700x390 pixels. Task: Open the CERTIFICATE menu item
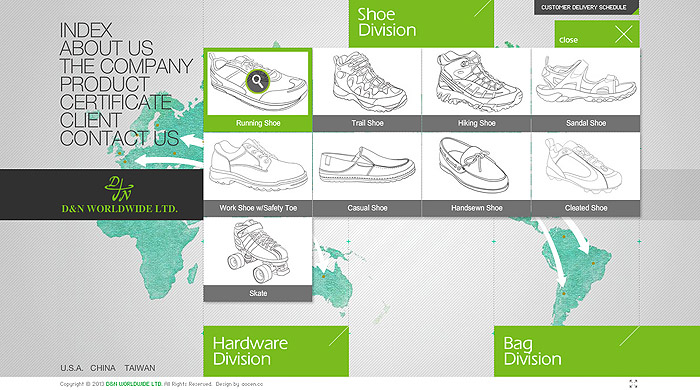116,102
